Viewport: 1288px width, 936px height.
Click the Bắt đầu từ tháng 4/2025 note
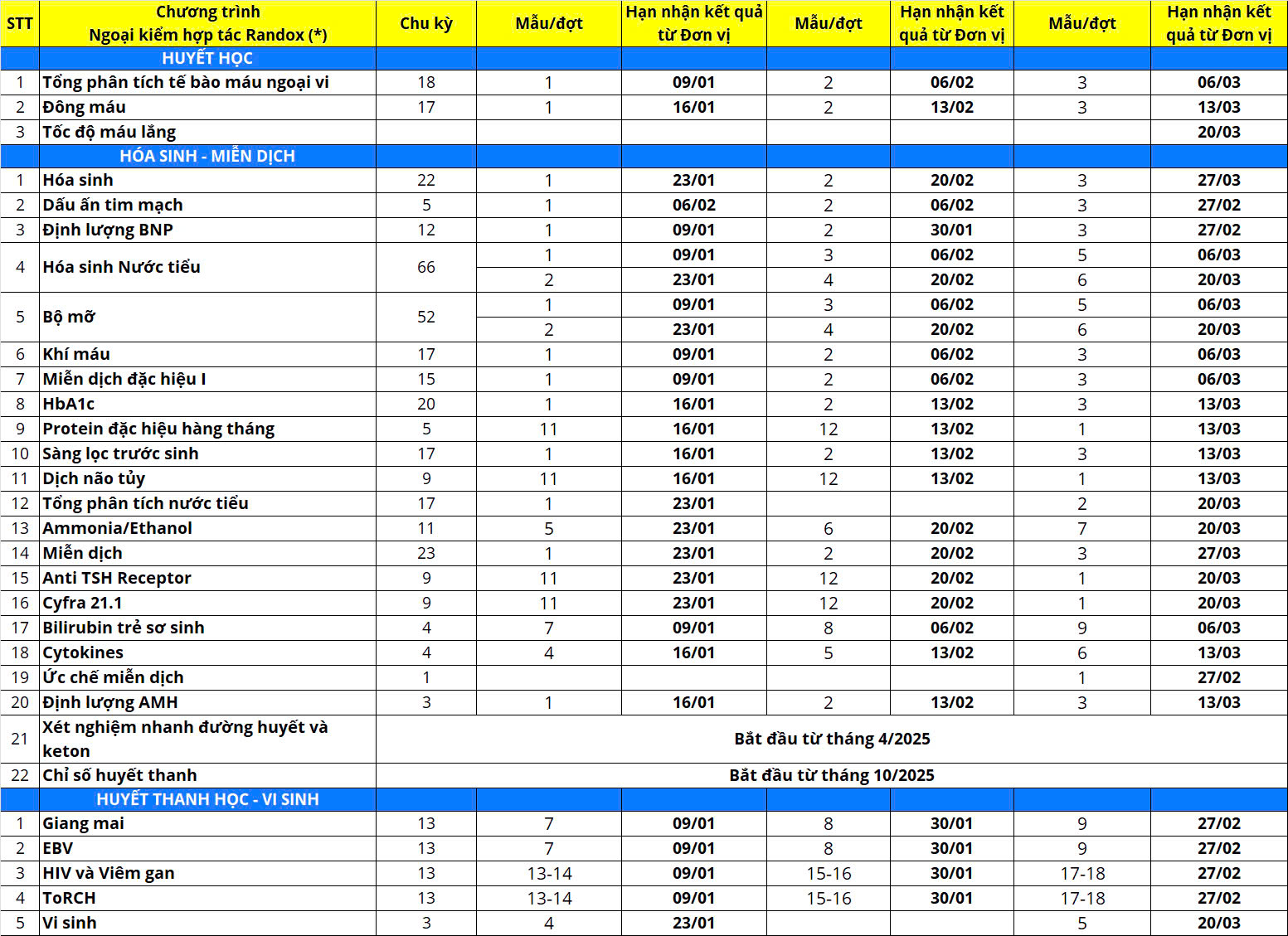(x=831, y=739)
